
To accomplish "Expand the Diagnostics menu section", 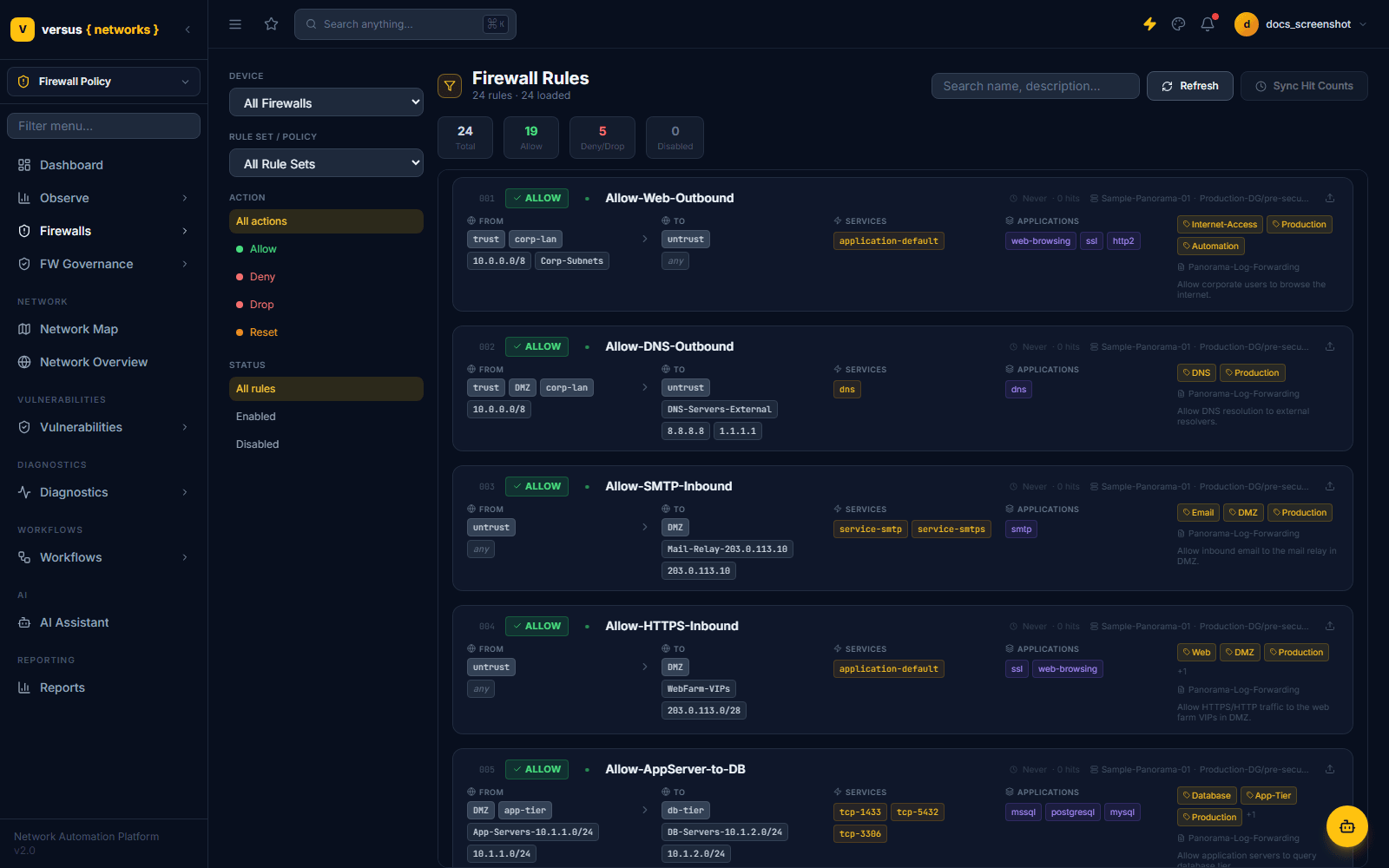I will click(103, 492).
